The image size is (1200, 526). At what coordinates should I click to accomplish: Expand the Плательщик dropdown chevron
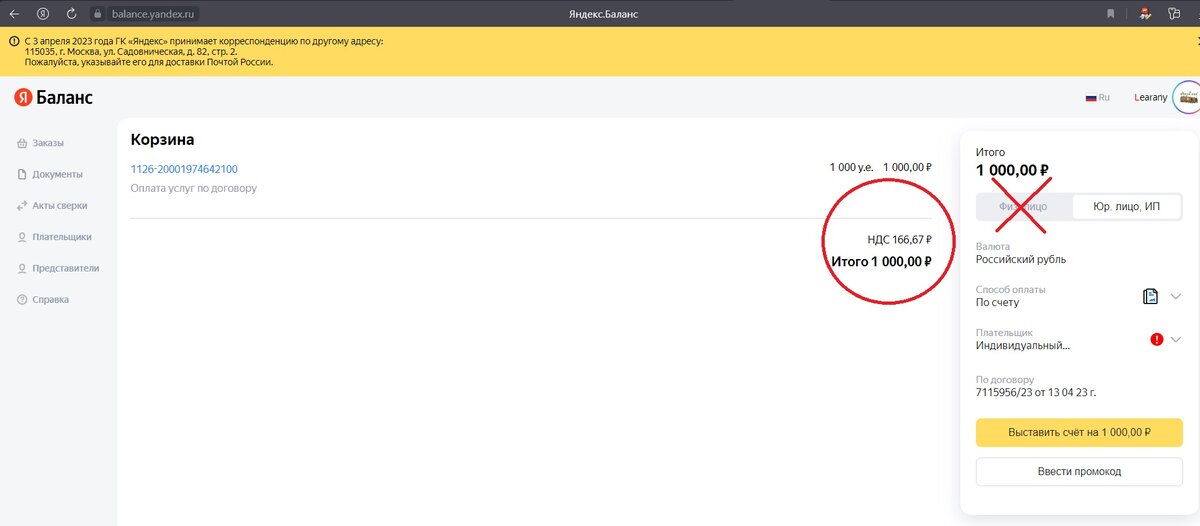click(x=1175, y=339)
